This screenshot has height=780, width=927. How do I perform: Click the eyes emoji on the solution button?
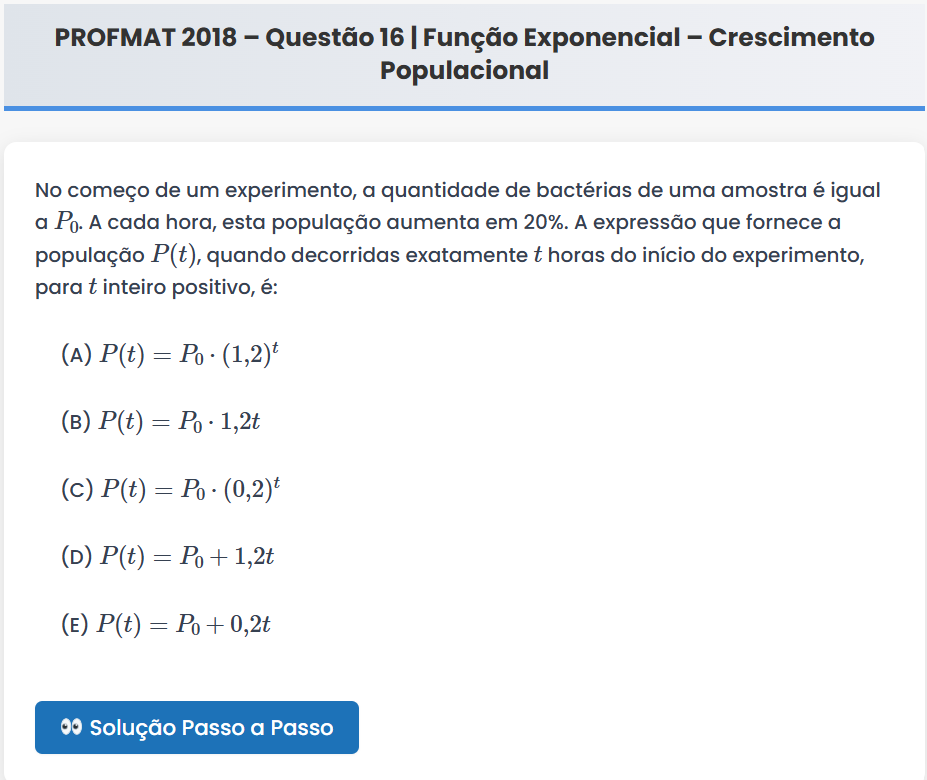[x=70, y=727]
